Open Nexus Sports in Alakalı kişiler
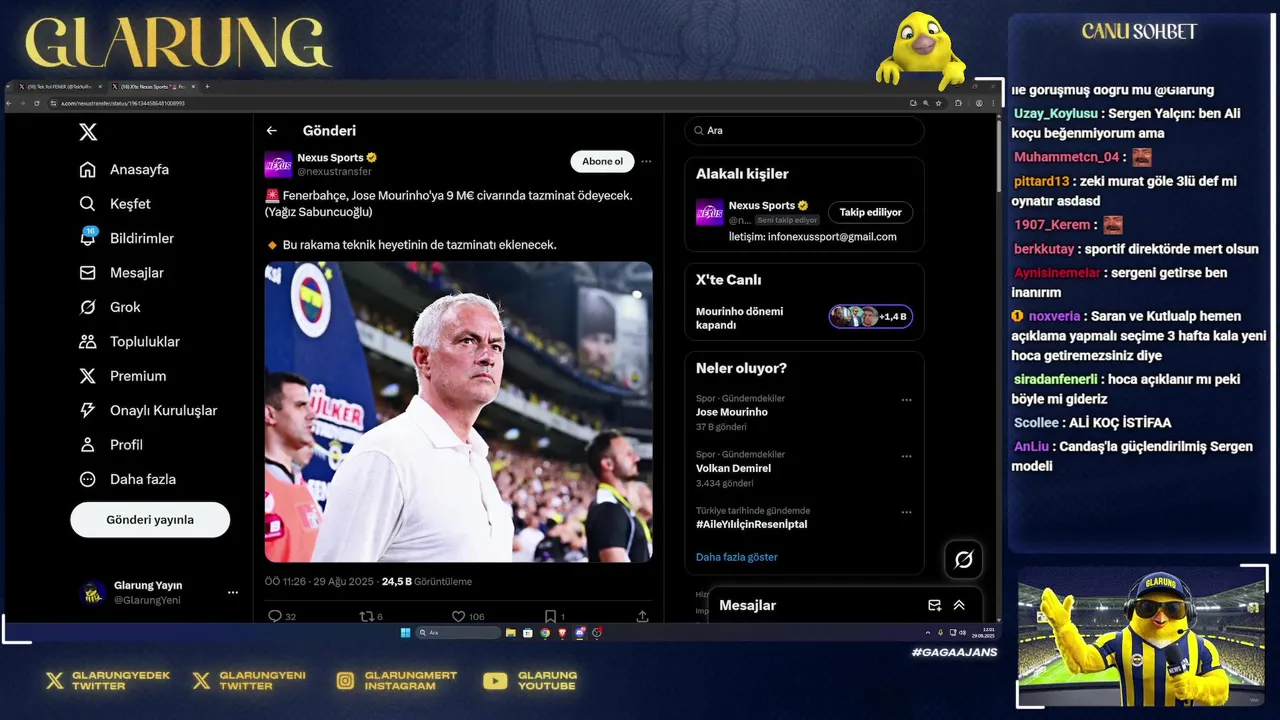Viewport: 1280px width, 720px height. [x=762, y=205]
